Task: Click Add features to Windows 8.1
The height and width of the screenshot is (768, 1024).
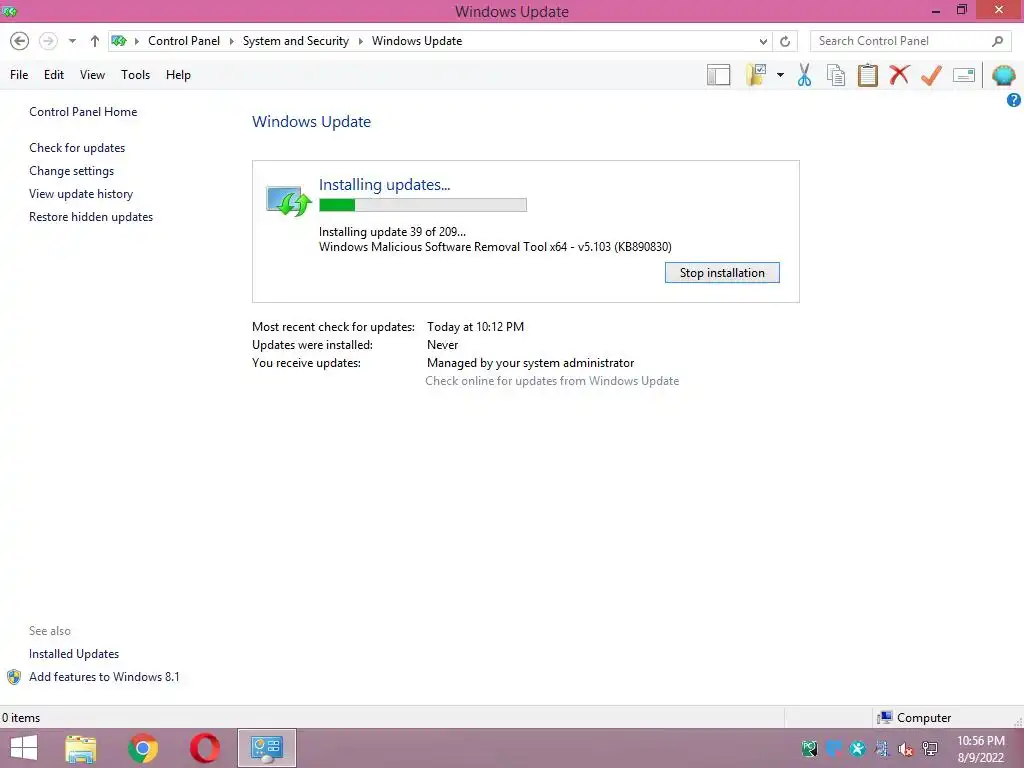Action: coord(104,677)
